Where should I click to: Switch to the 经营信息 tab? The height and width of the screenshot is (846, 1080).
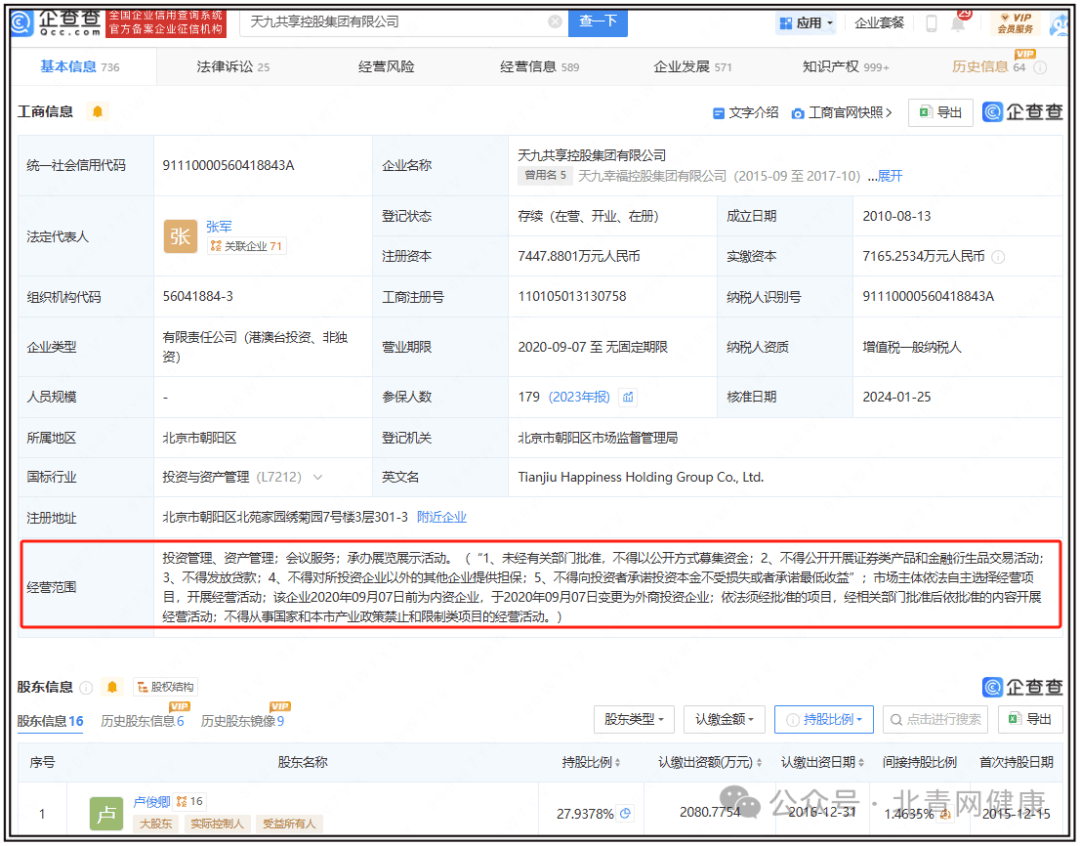coord(539,67)
